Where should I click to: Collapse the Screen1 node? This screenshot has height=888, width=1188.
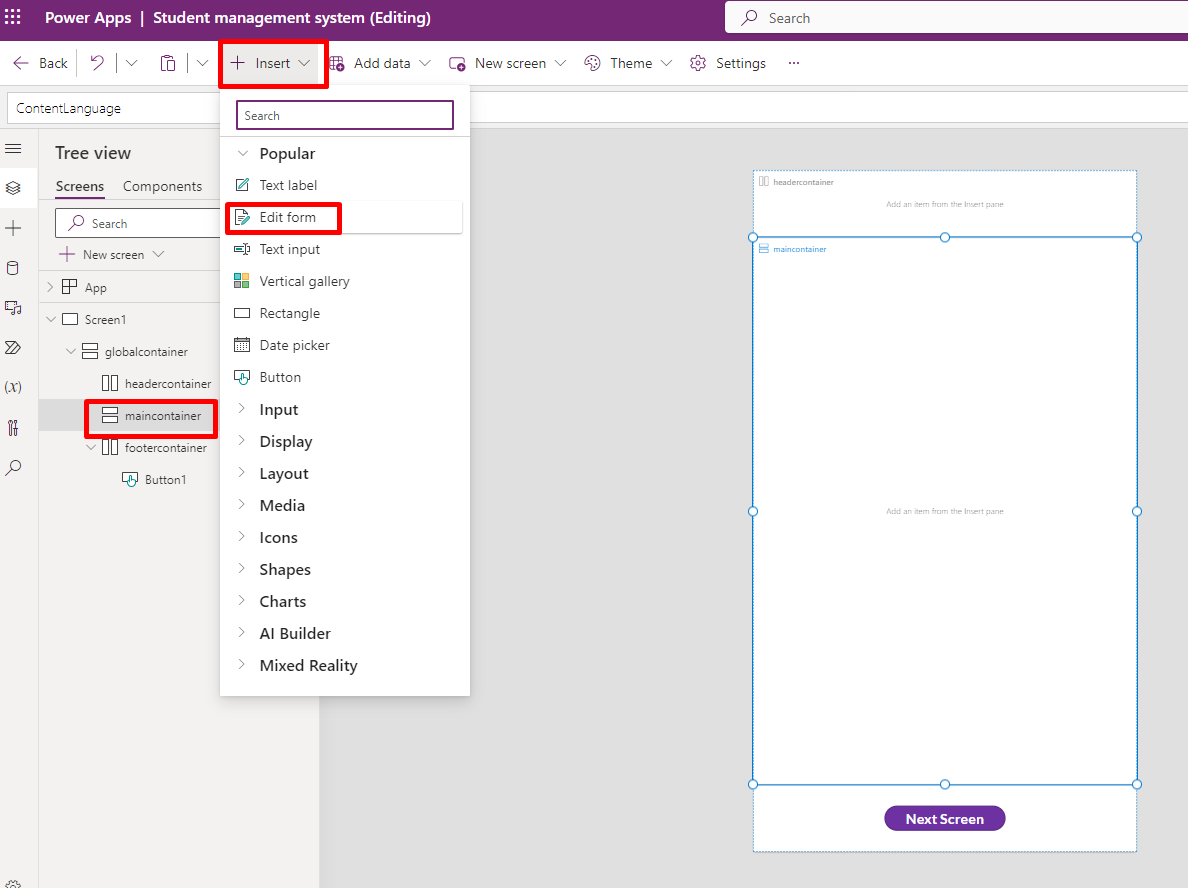(51, 320)
